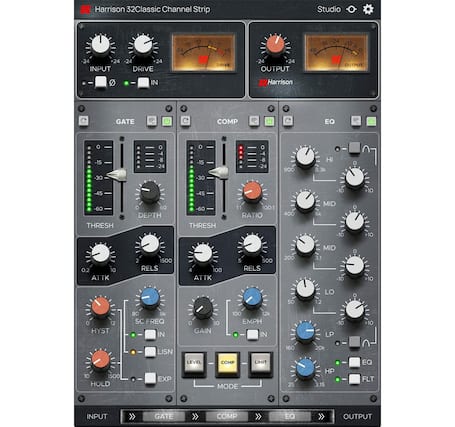
Task: Click the upper MID band gain knob
Action: [x=354, y=222]
